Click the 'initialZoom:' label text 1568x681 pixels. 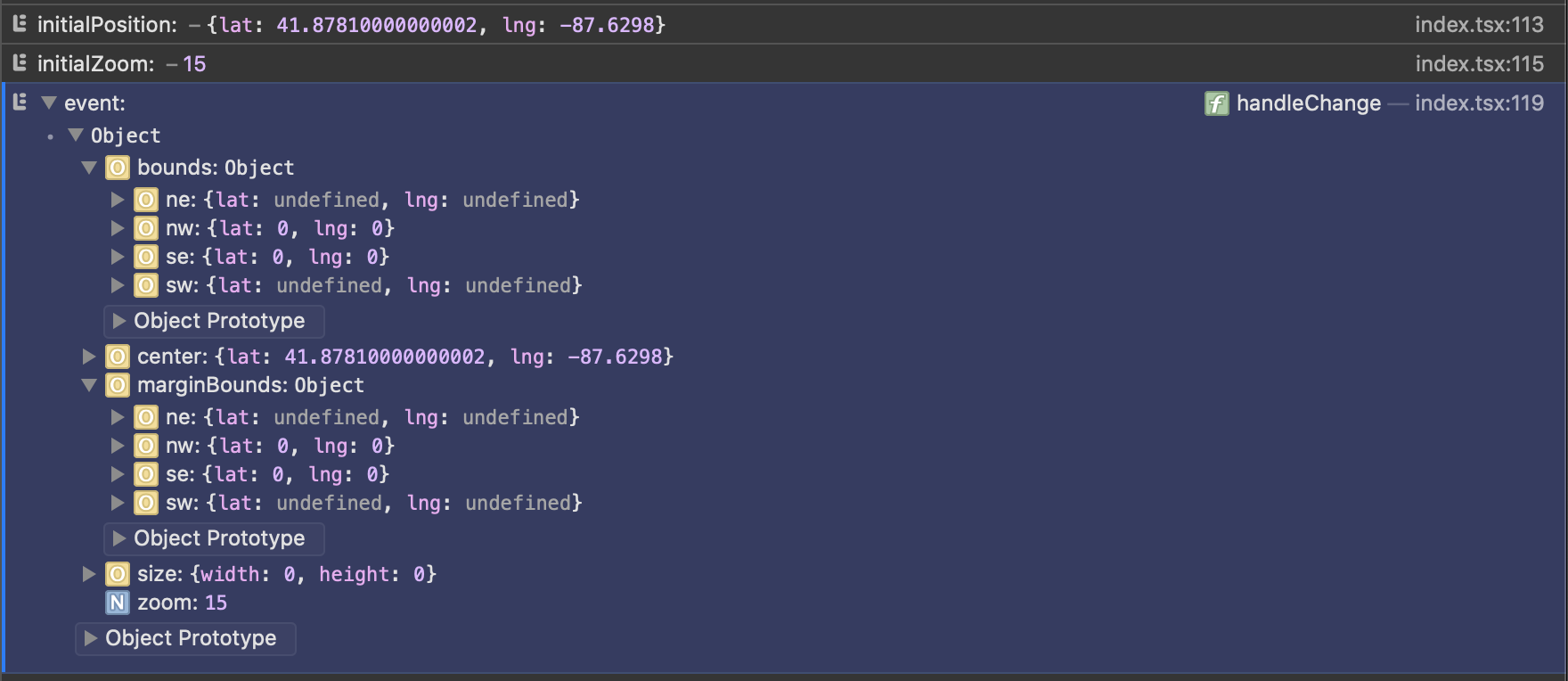[96, 64]
